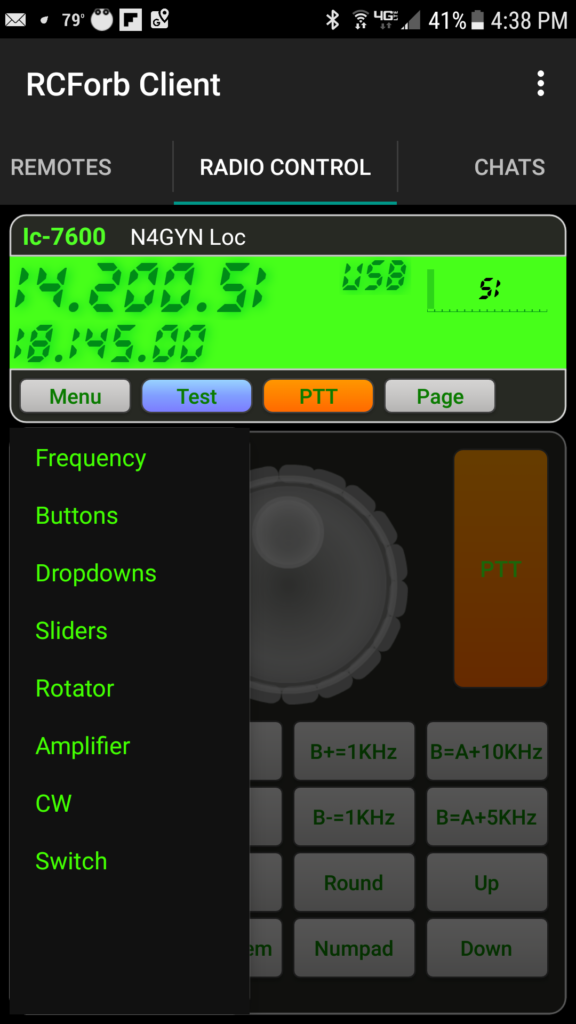This screenshot has width=576, height=1024.
Task: Tap the Bluetooth status icon
Action: click(x=333, y=20)
